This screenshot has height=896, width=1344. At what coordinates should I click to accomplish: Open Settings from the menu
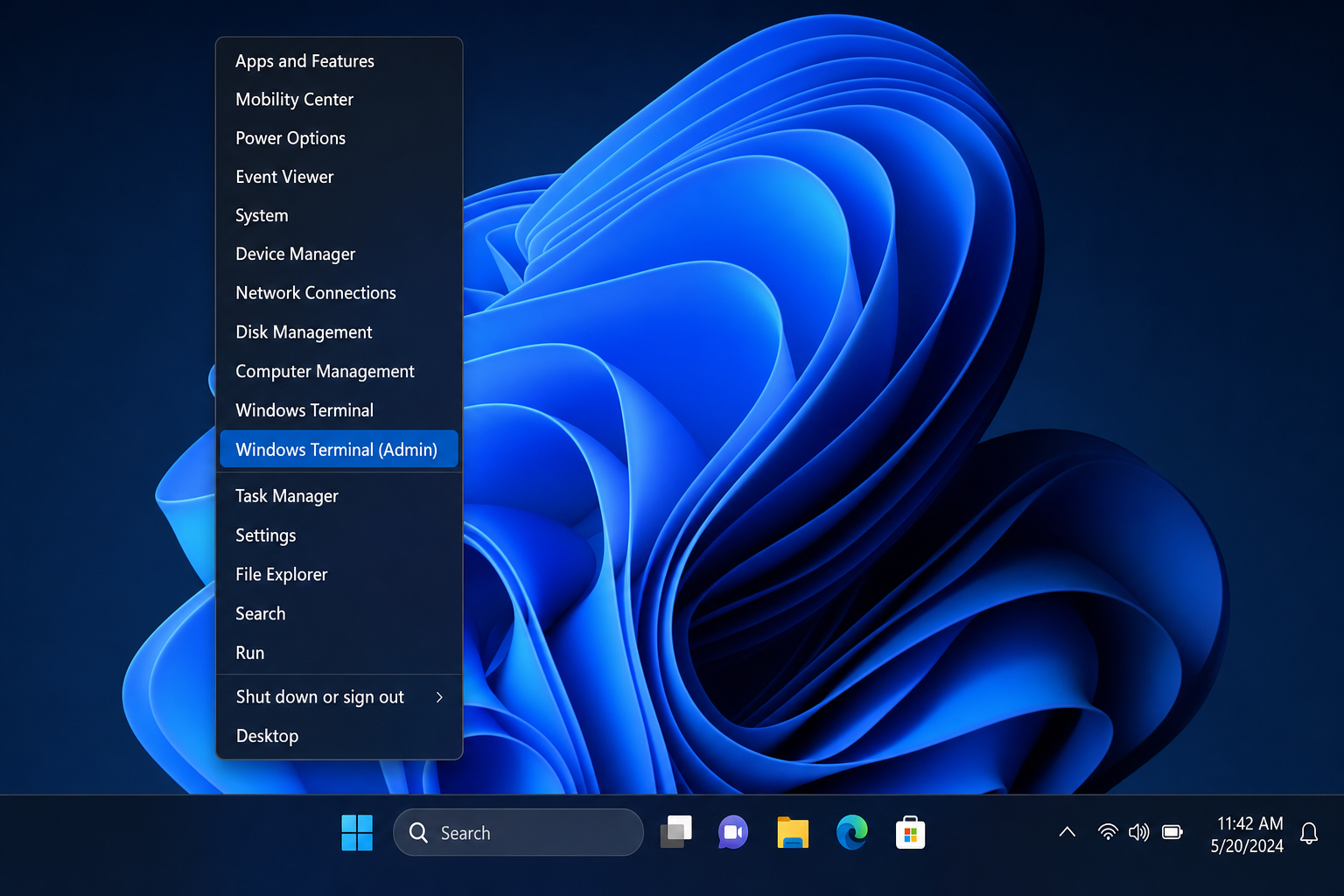coord(339,535)
